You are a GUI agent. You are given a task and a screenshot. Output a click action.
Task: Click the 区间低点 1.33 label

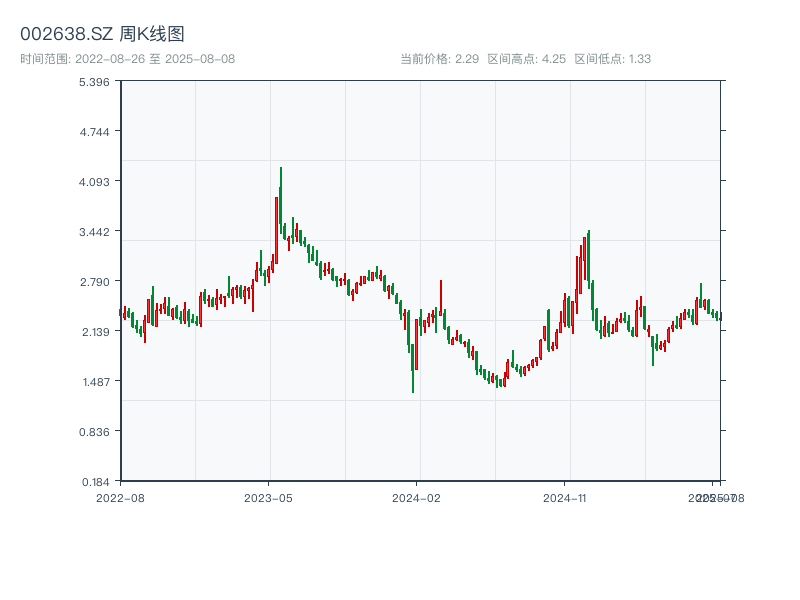coord(612,59)
